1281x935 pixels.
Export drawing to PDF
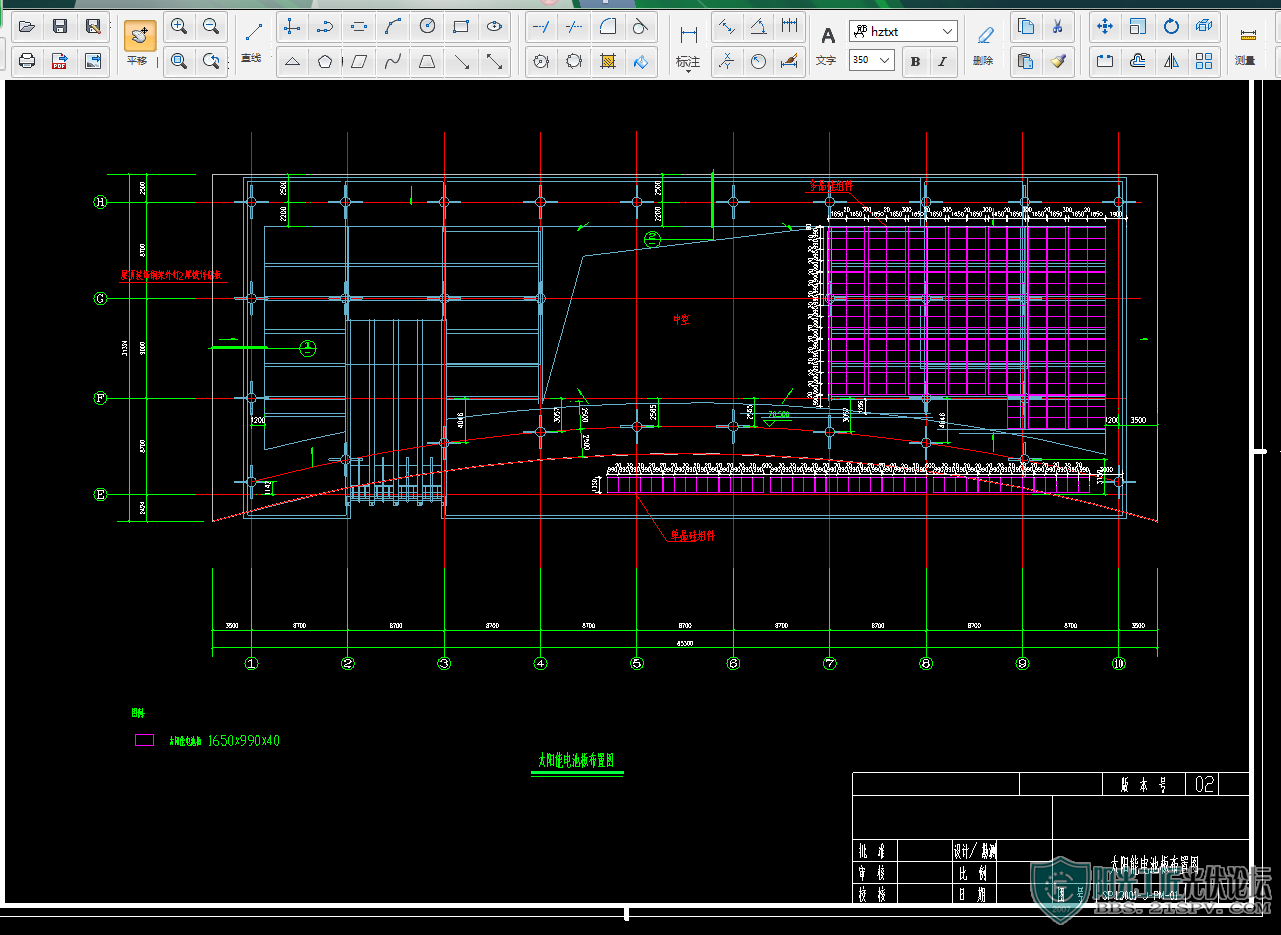click(x=60, y=61)
